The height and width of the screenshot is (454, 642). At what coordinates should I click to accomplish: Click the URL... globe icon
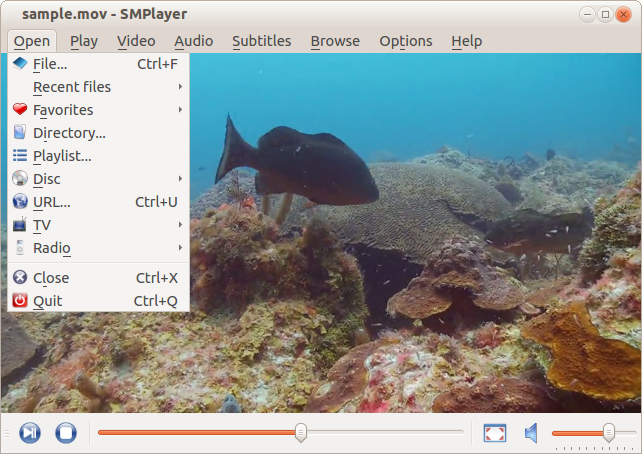point(20,202)
